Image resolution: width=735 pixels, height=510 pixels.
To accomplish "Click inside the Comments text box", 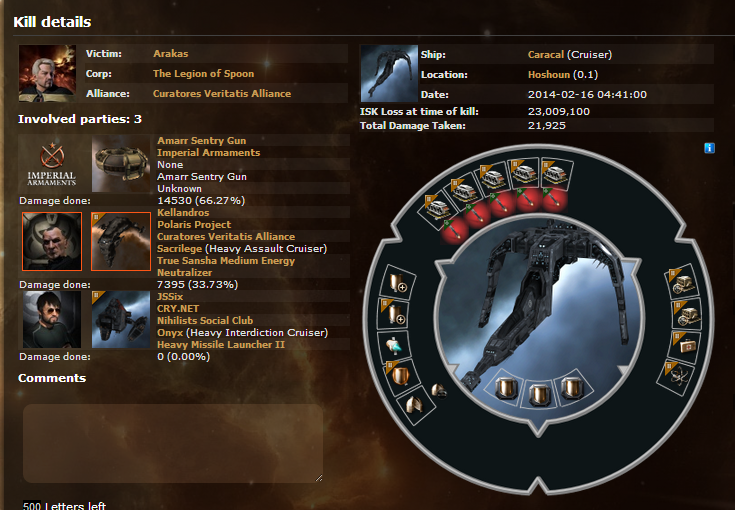I will click(x=173, y=443).
